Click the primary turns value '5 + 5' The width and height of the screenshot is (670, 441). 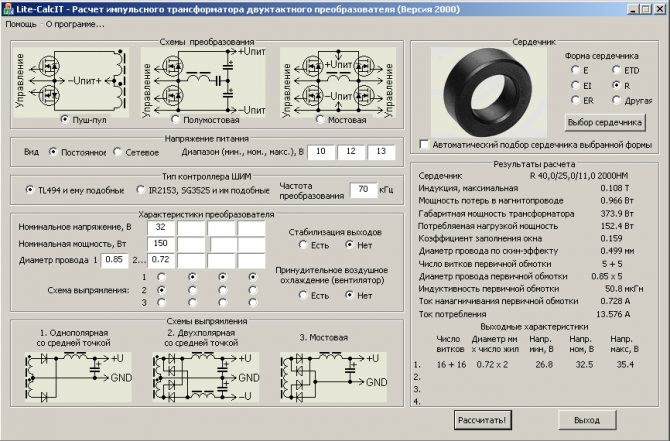612,264
